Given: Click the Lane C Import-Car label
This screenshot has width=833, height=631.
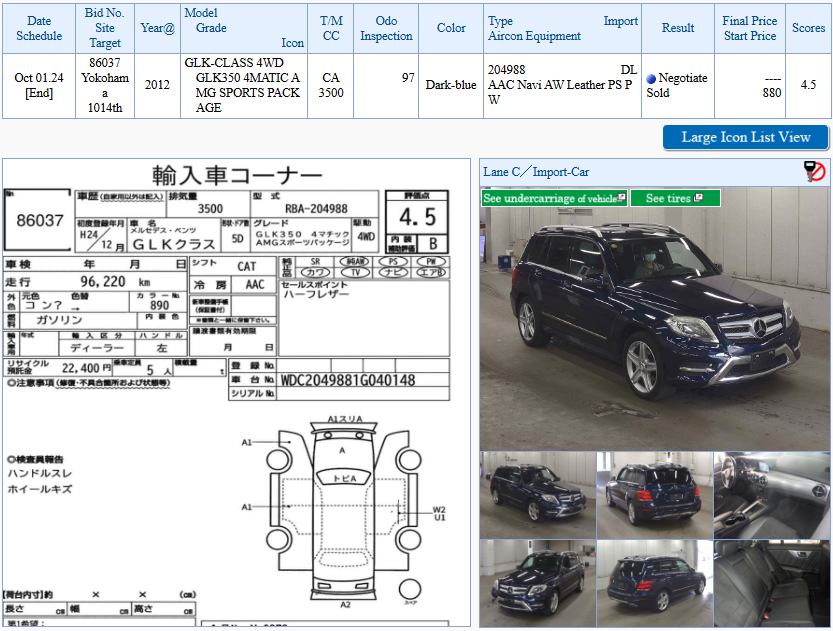Looking at the screenshot, I should pyautogui.click(x=536, y=172).
